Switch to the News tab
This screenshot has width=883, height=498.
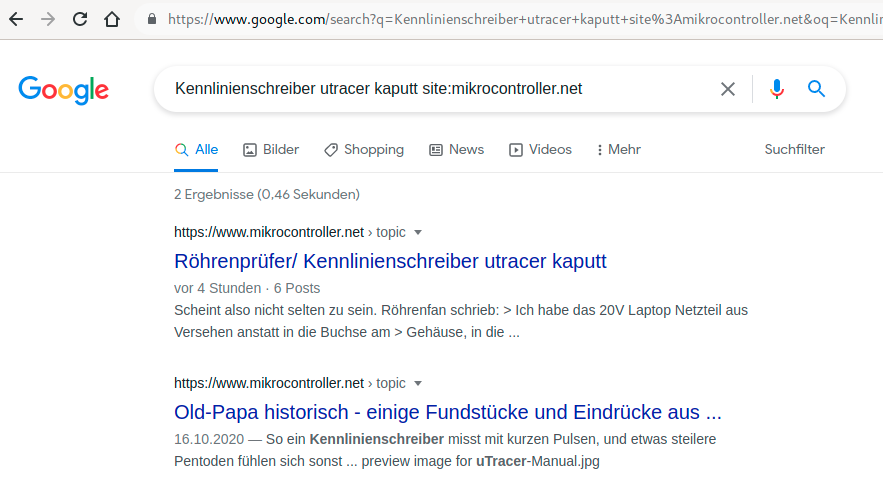[457, 149]
